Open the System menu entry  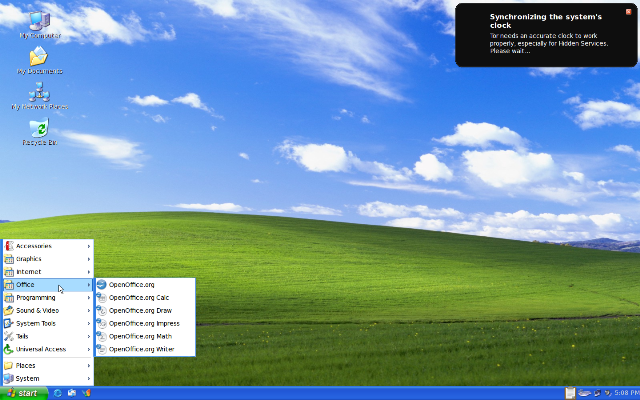point(48,378)
